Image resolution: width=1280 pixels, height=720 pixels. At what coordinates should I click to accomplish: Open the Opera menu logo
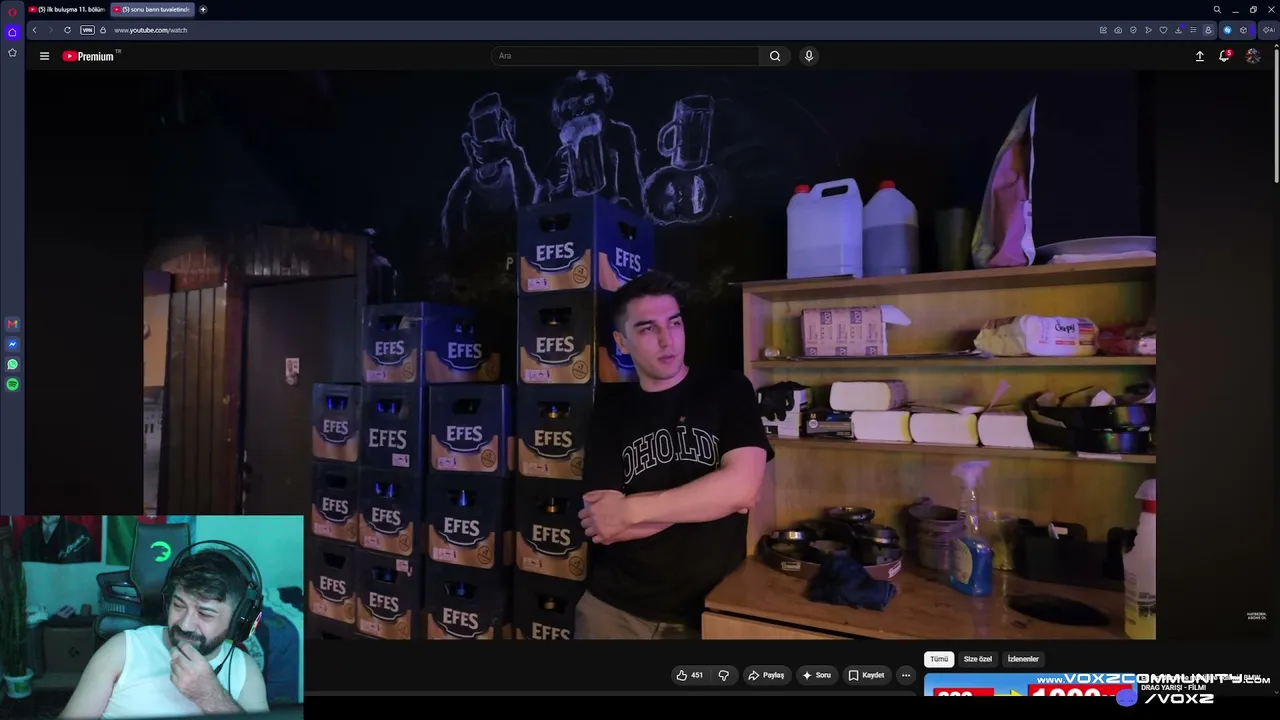[x=12, y=11]
